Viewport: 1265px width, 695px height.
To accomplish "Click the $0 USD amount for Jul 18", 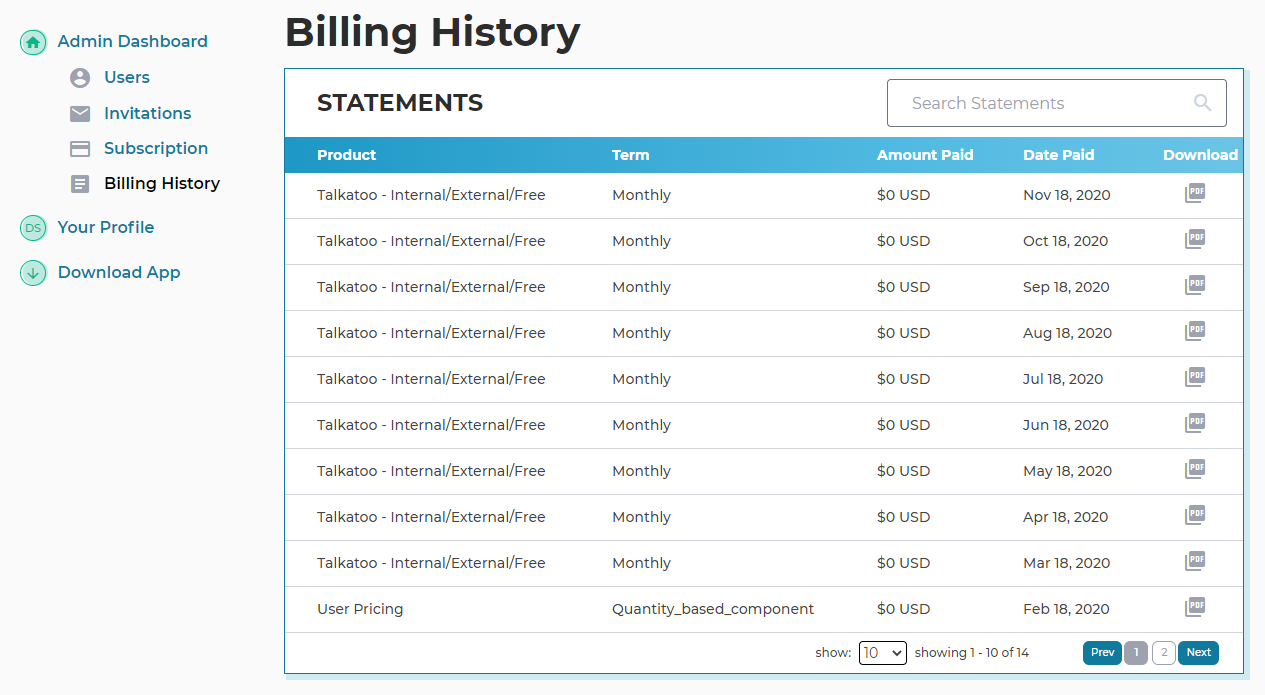I will (x=904, y=379).
